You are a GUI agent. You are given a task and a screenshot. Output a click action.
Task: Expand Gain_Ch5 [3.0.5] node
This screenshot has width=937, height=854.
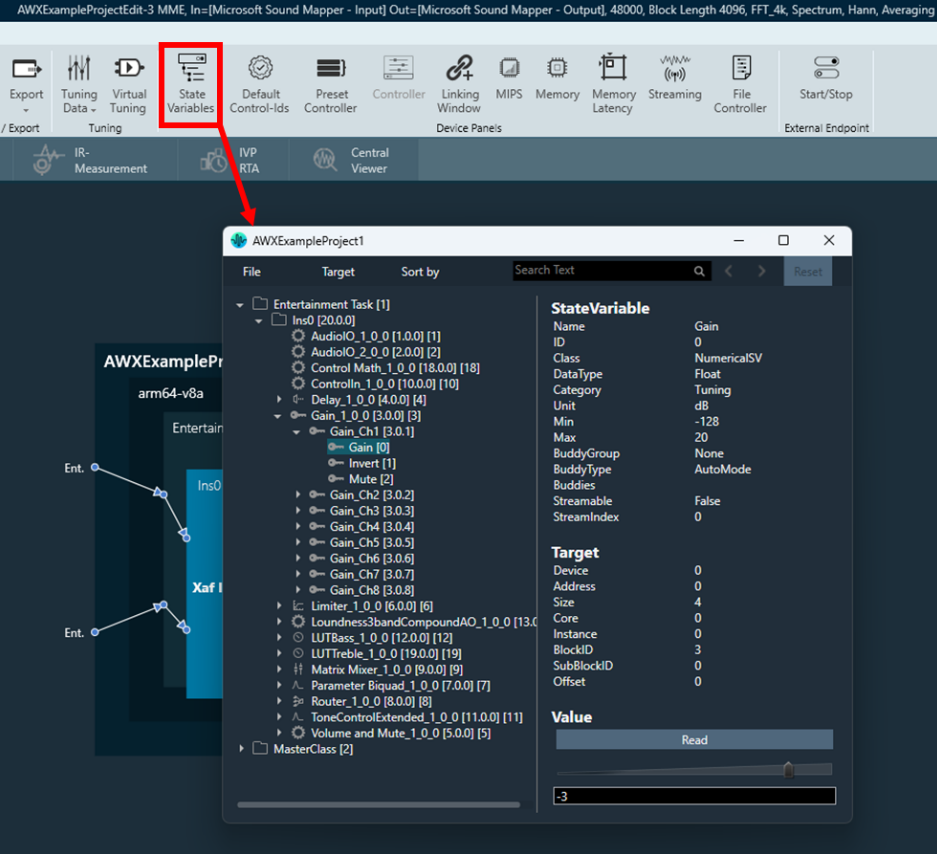[x=298, y=543]
